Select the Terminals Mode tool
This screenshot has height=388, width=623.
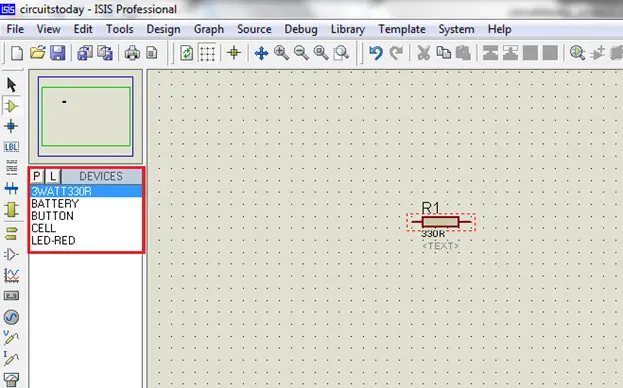[x=12, y=234]
